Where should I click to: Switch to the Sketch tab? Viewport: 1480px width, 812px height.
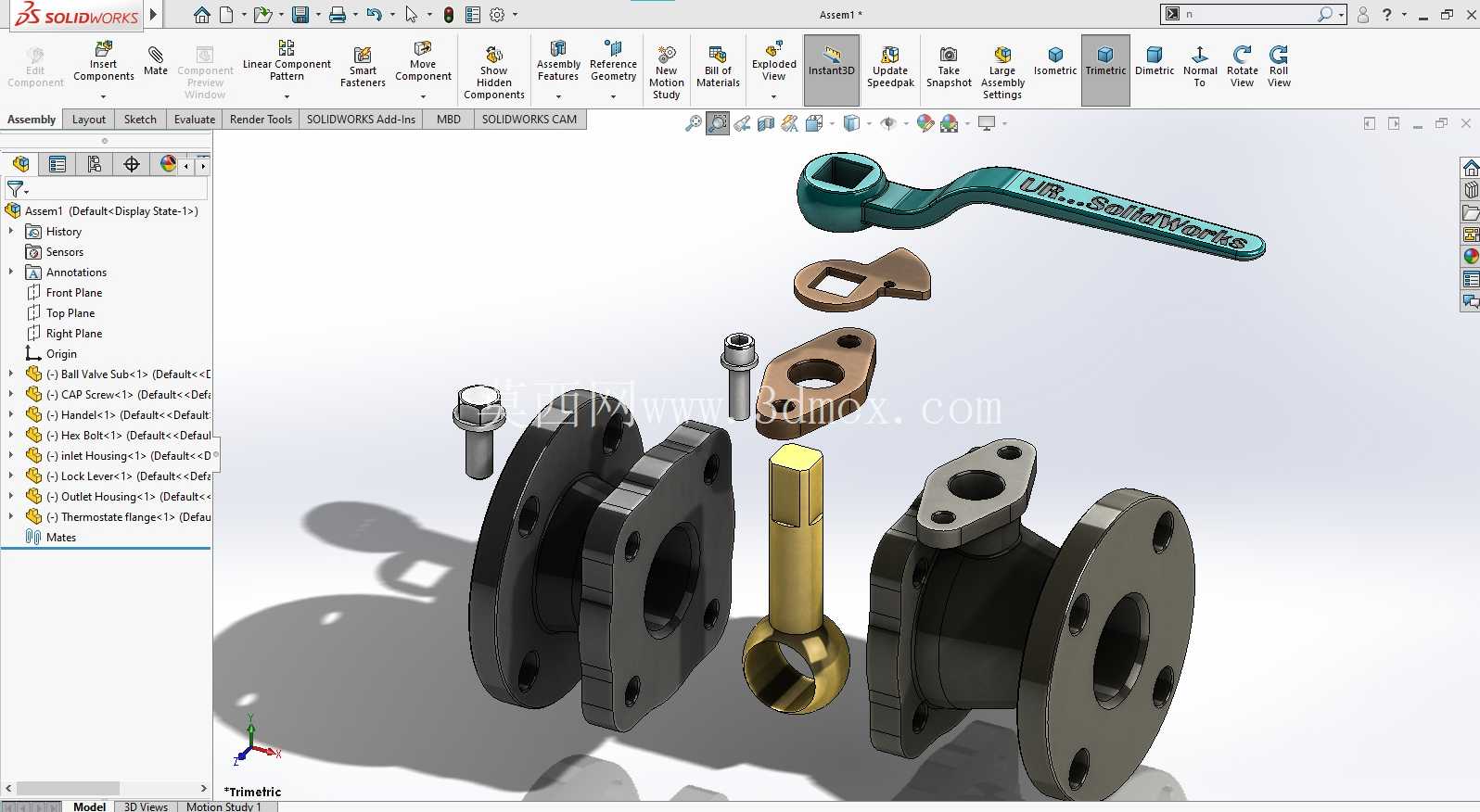coord(140,119)
